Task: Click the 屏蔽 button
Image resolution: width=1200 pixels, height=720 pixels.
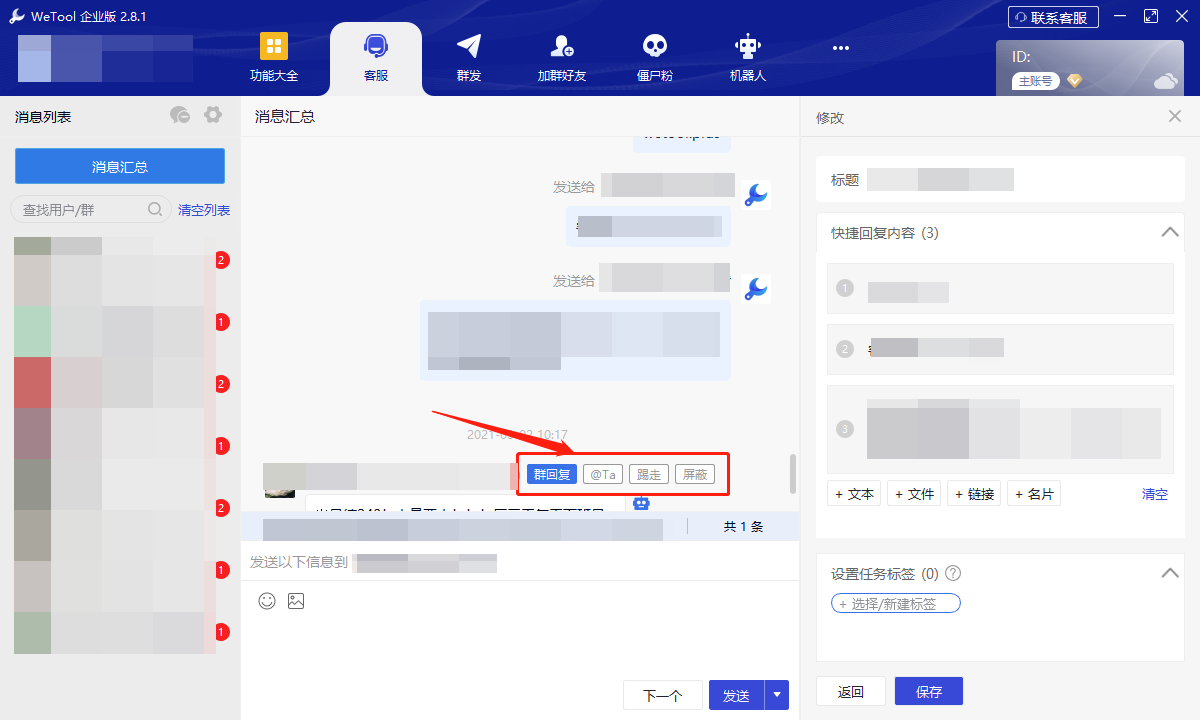Action: (x=695, y=474)
